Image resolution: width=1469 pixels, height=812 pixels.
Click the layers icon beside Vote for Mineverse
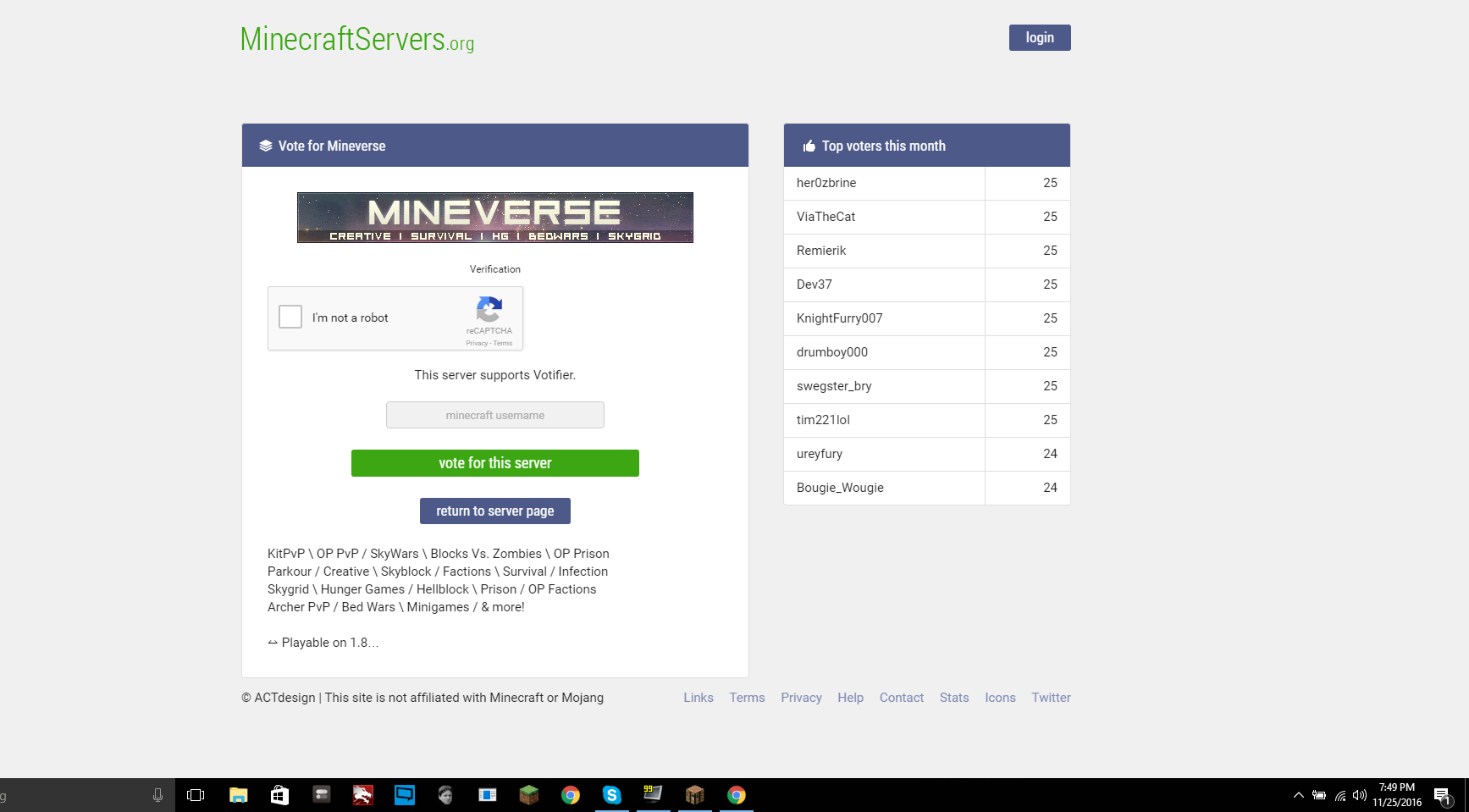coord(266,146)
